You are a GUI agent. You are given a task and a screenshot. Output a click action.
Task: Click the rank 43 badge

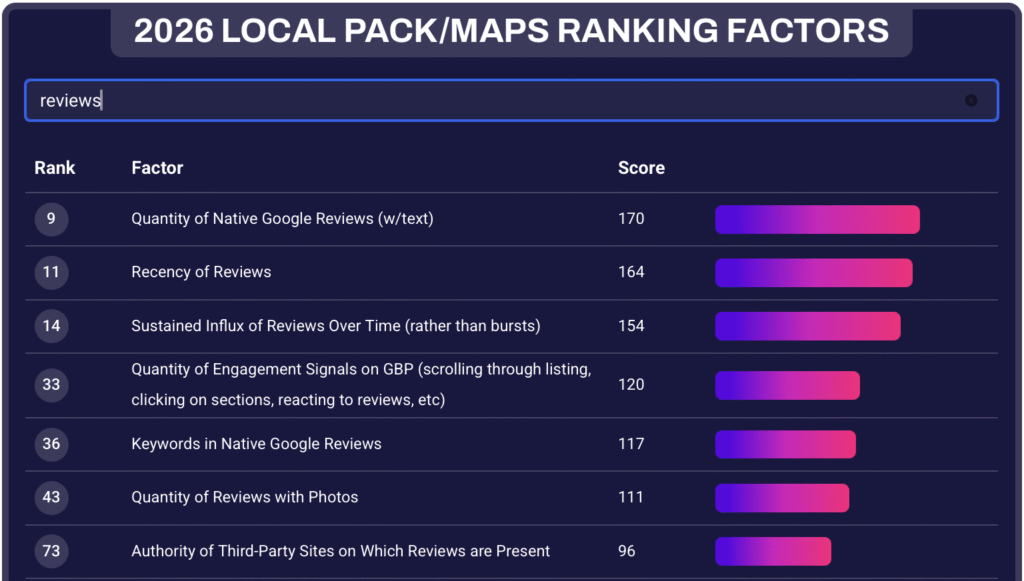tap(51, 497)
